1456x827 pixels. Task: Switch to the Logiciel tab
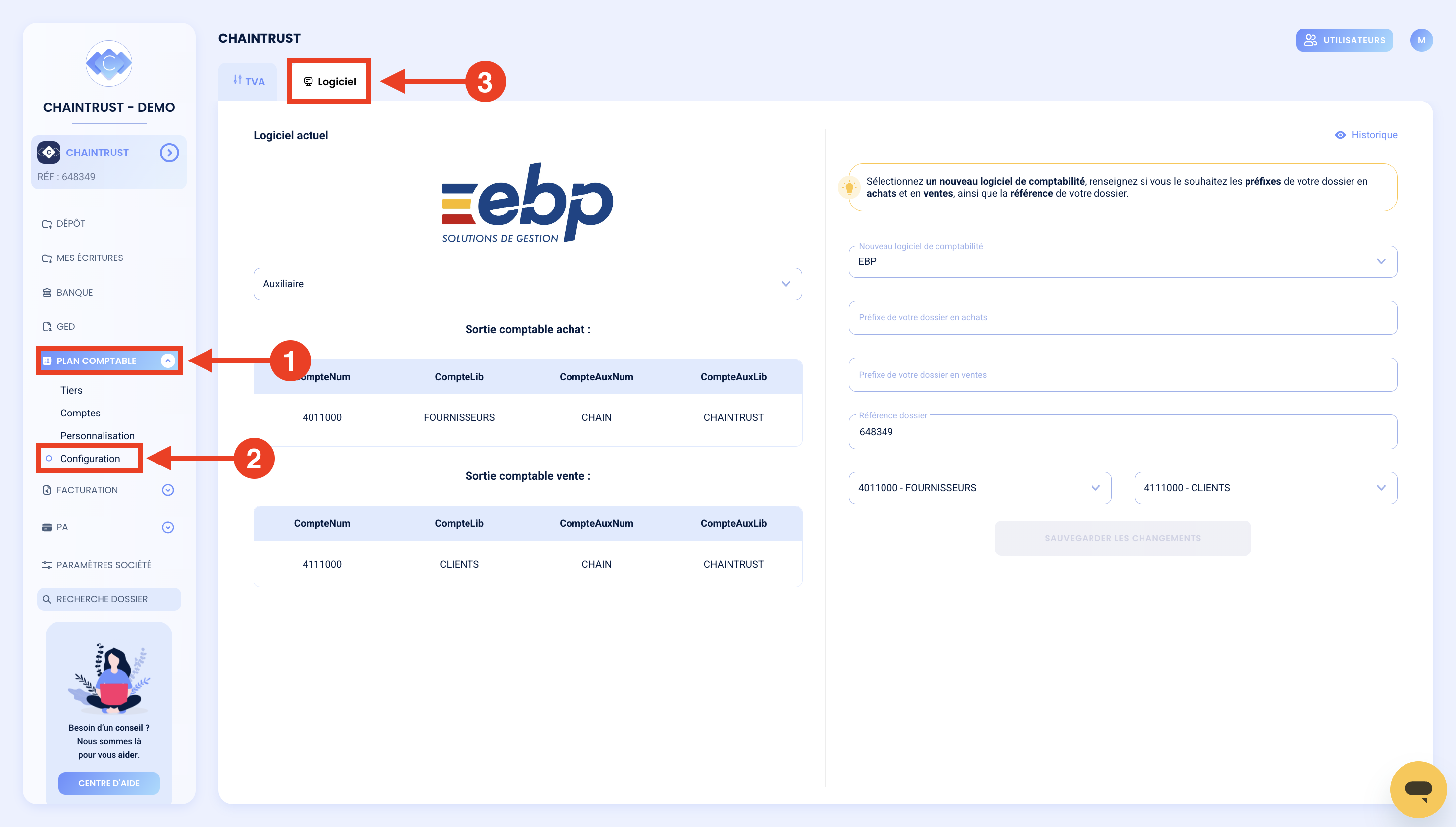click(x=329, y=81)
